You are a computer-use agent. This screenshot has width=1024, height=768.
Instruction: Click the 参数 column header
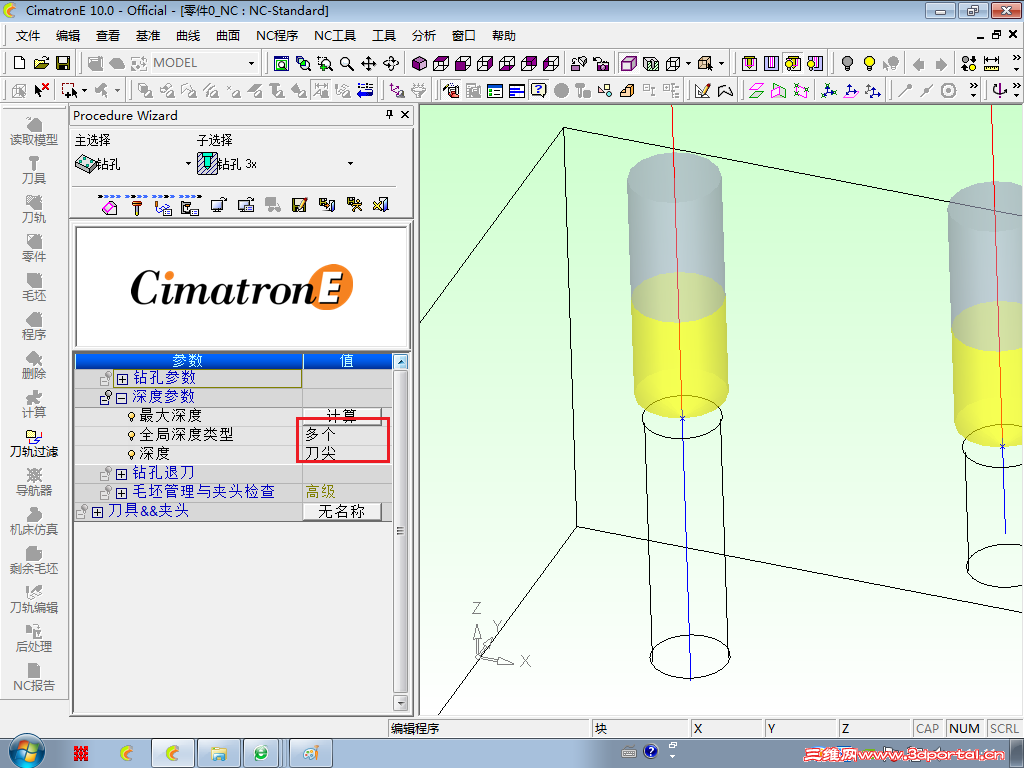click(189, 360)
